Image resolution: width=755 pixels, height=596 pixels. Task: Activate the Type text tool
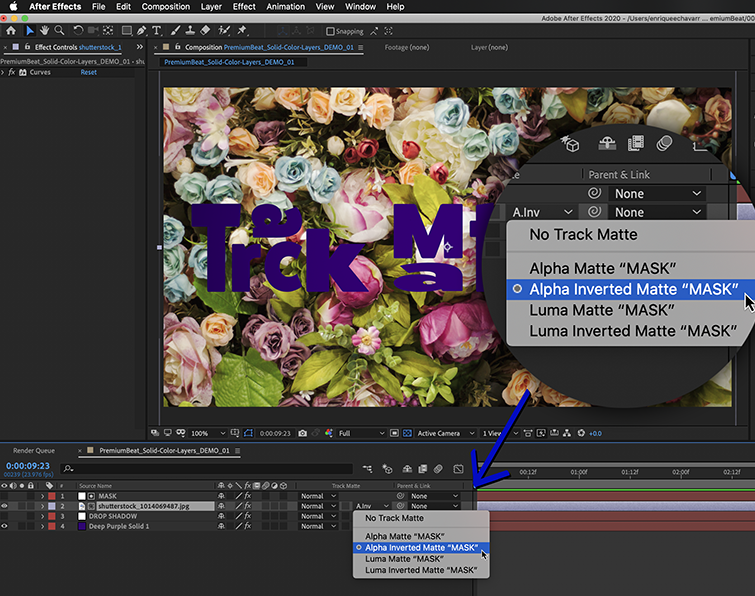click(x=157, y=31)
